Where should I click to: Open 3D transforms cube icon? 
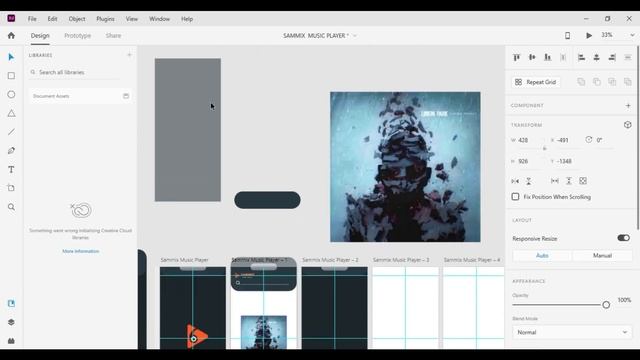click(x=628, y=125)
